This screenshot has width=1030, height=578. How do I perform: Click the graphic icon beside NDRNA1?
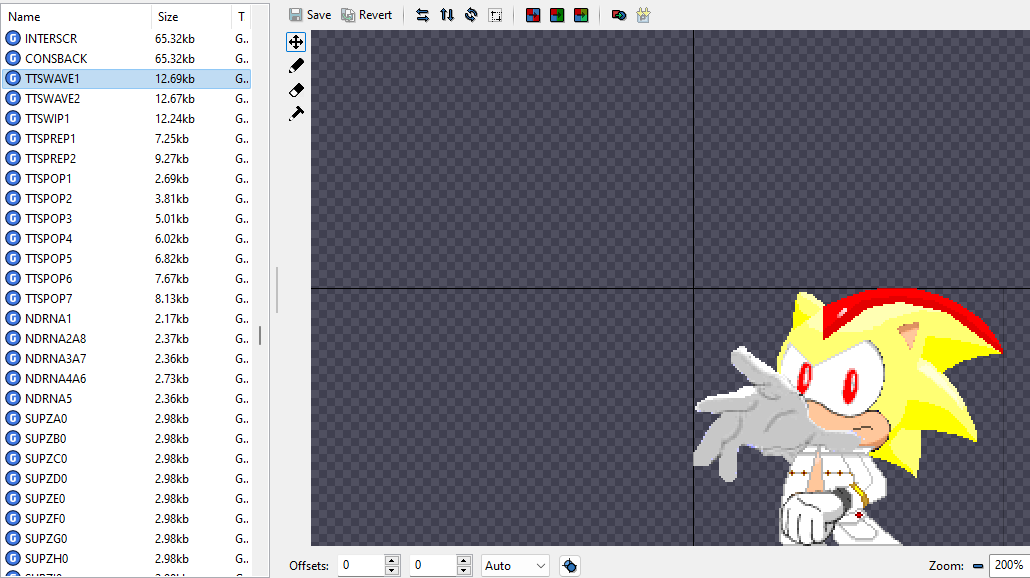(x=12, y=319)
